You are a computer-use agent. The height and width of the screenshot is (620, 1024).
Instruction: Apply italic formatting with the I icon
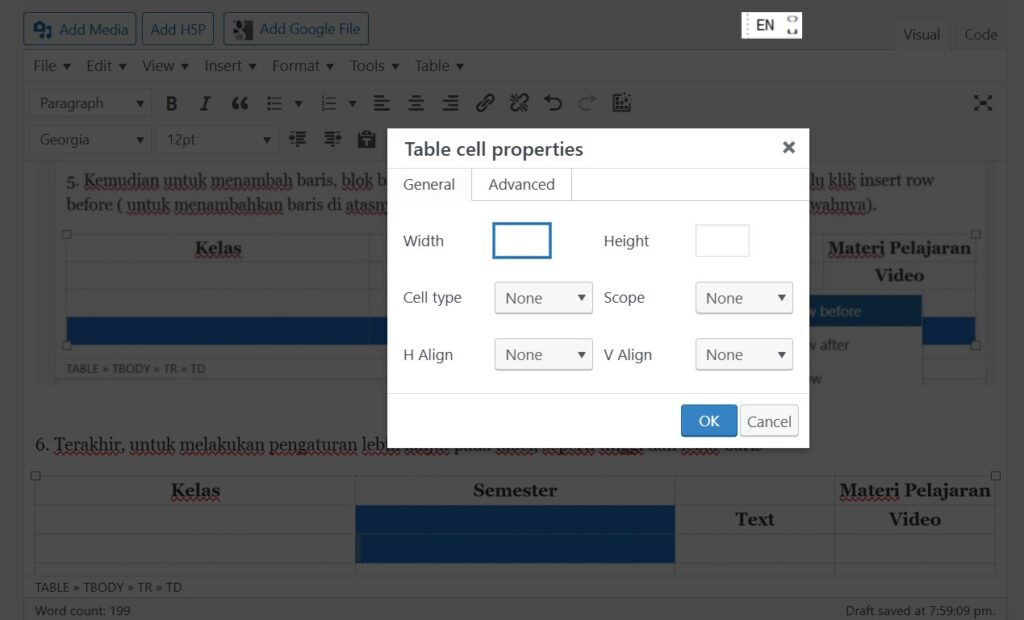205,103
